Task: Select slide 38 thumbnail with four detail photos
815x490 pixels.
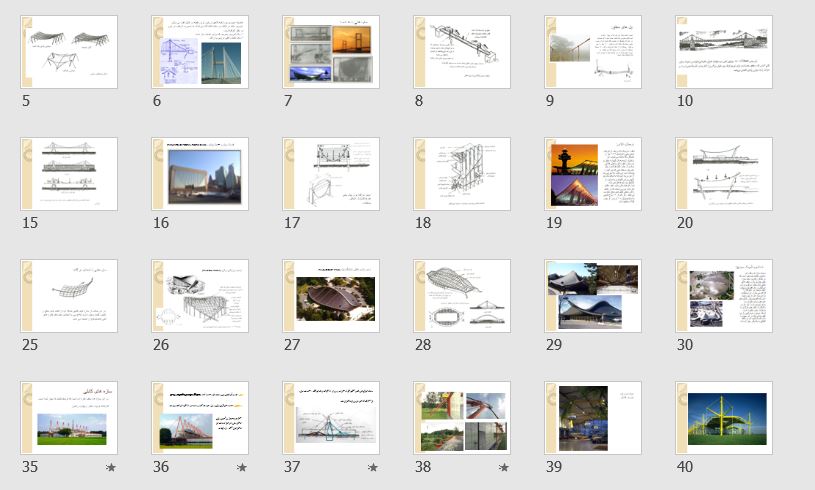Action: 462,418
